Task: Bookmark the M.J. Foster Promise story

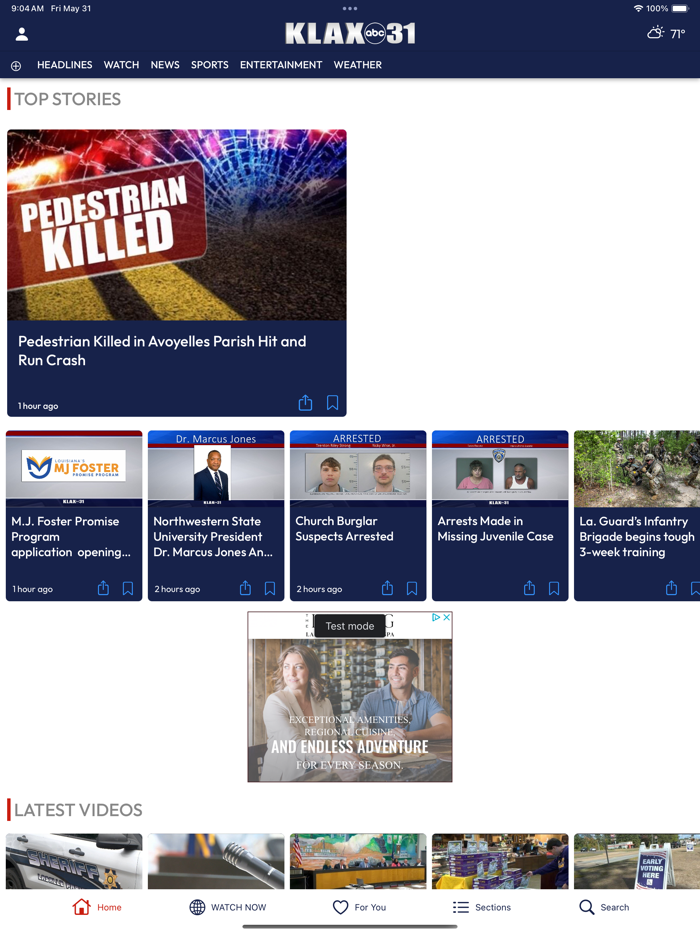Action: coord(128,589)
